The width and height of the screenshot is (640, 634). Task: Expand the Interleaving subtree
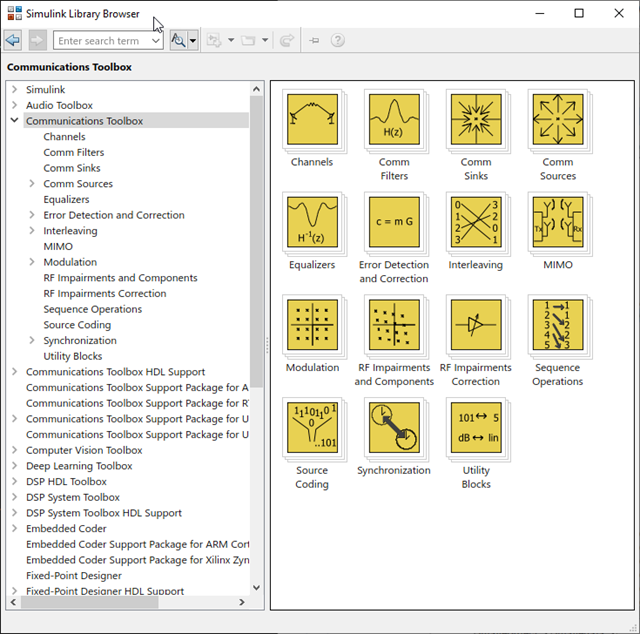(x=32, y=230)
